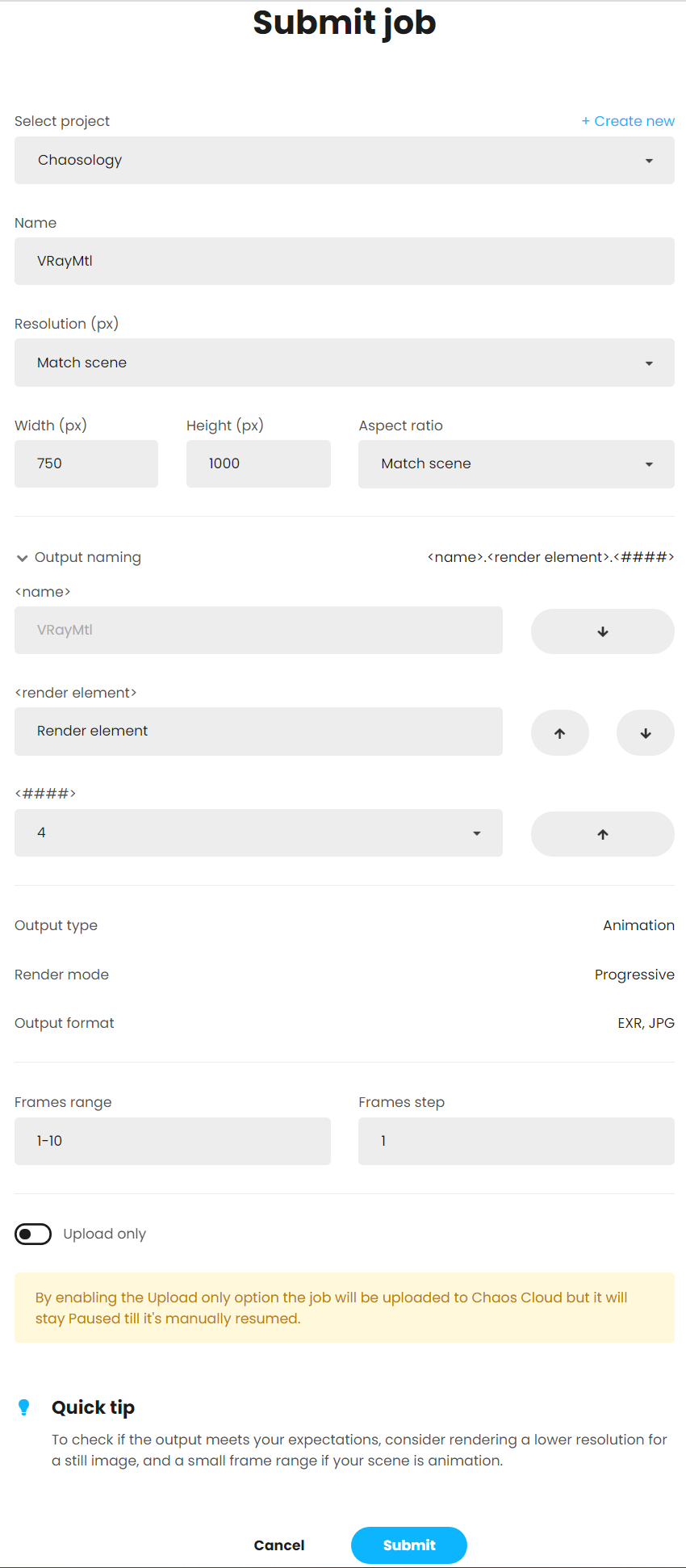Move the render element token down

tap(645, 732)
